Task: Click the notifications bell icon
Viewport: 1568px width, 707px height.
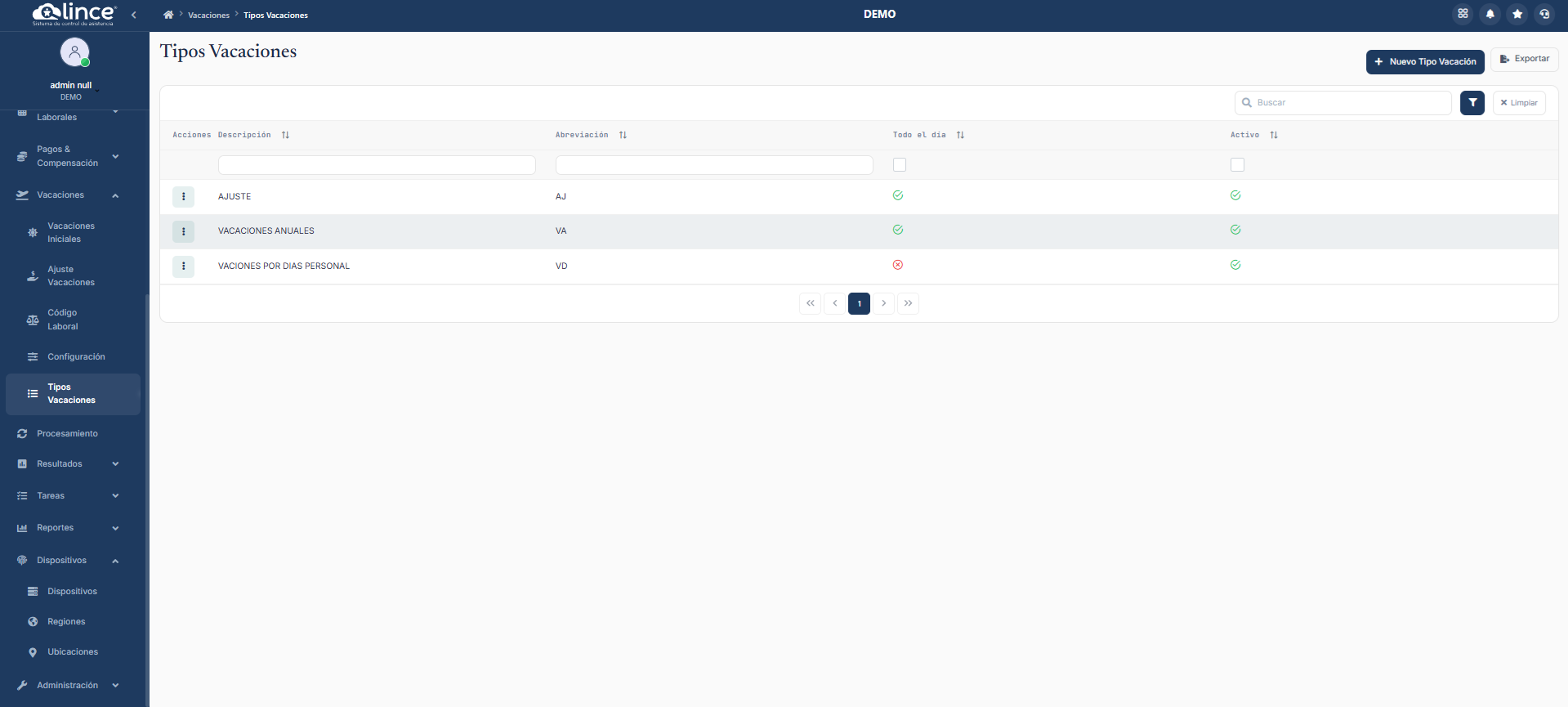Action: (1490, 14)
